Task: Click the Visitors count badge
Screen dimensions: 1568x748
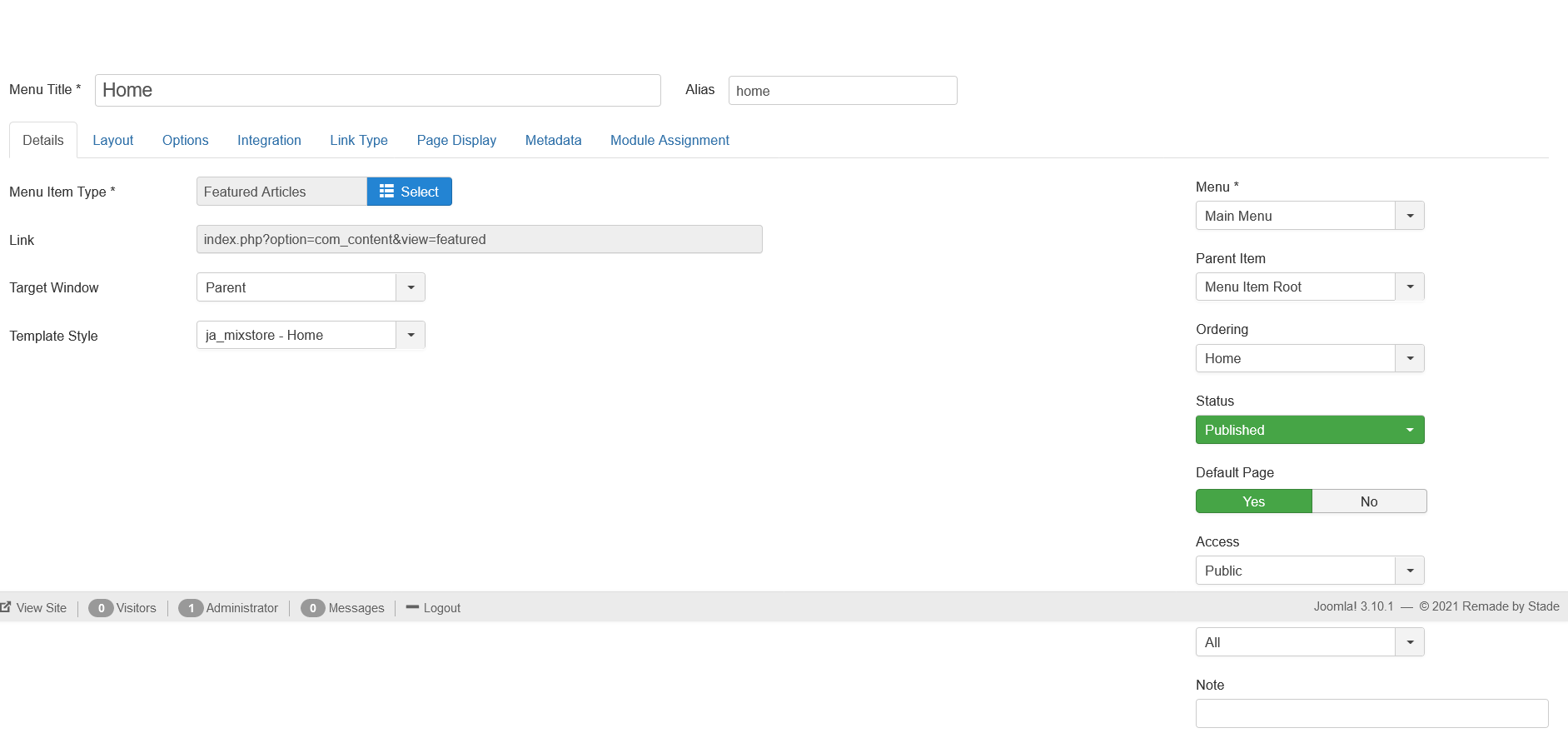Action: coord(101,608)
